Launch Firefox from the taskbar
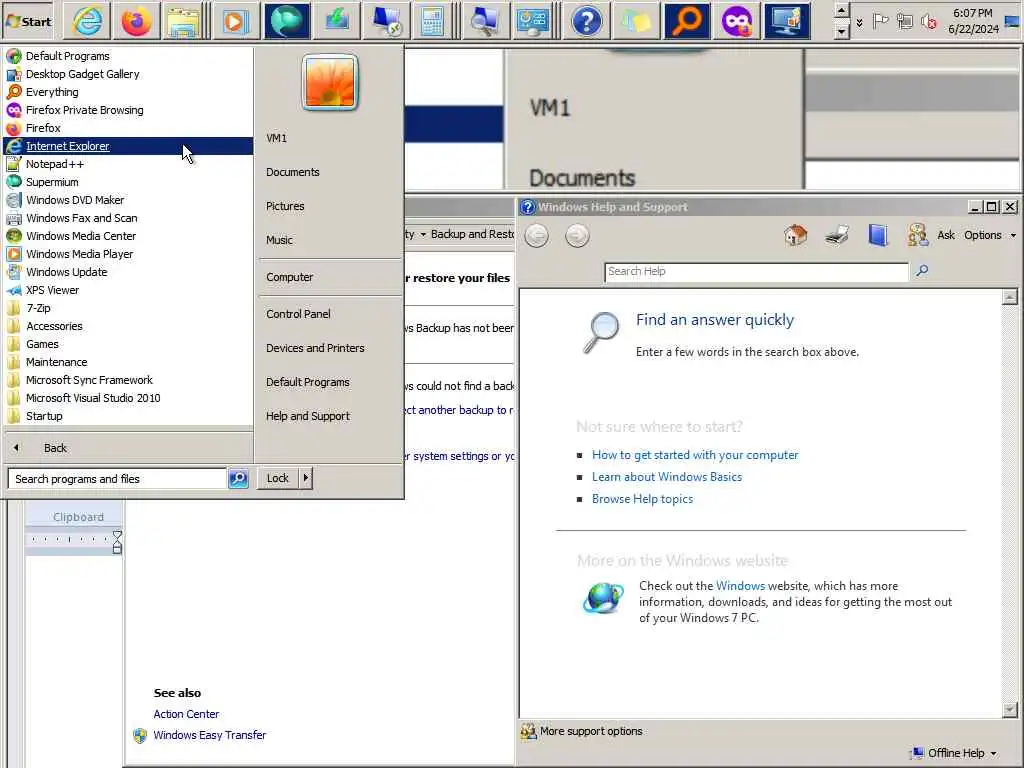The image size is (1024, 768). [x=136, y=21]
